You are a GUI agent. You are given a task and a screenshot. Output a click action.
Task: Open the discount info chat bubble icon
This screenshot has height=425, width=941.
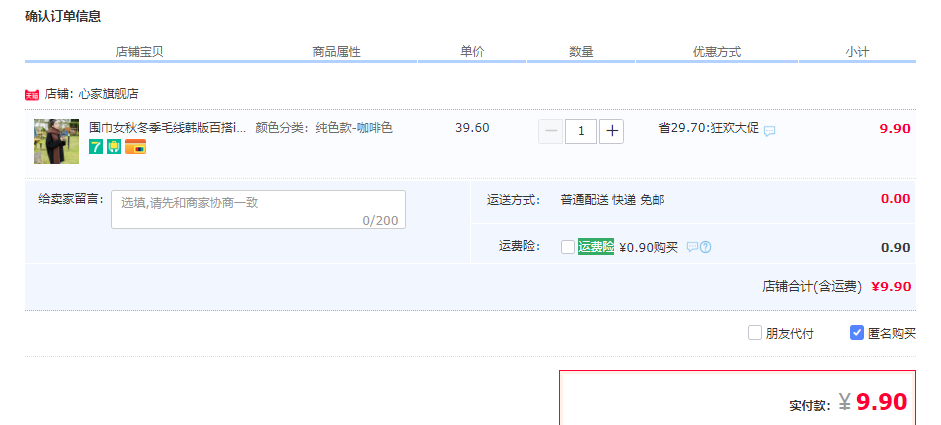(769, 130)
